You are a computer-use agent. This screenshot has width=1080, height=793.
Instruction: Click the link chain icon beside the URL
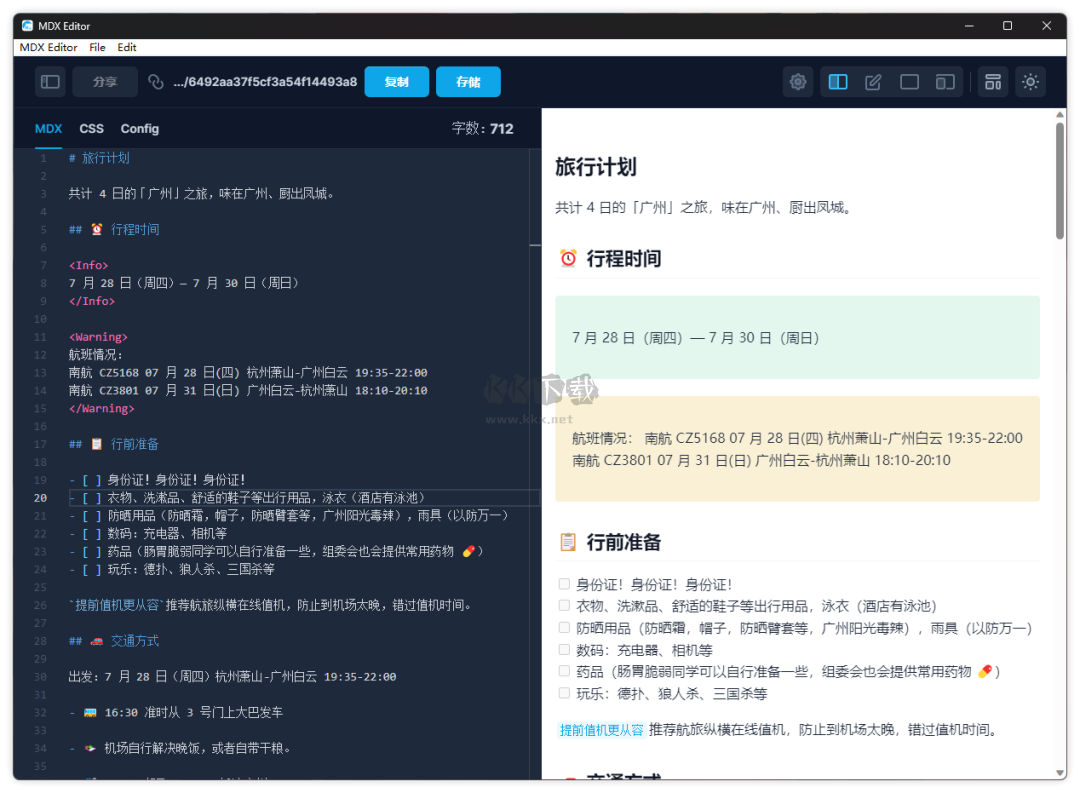pos(156,82)
